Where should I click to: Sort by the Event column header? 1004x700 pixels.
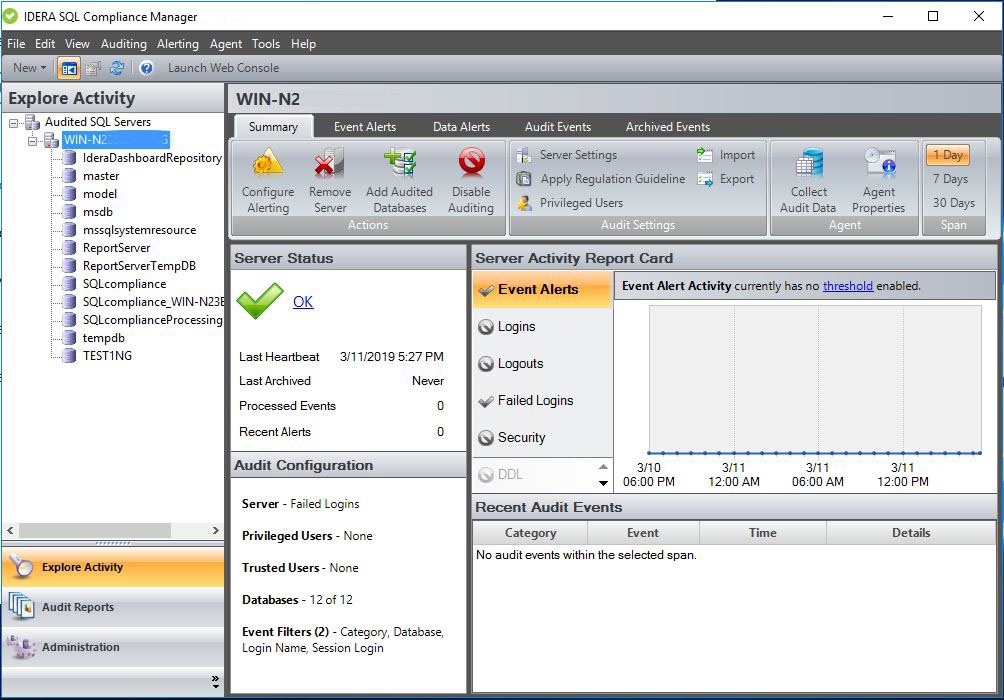coord(643,533)
